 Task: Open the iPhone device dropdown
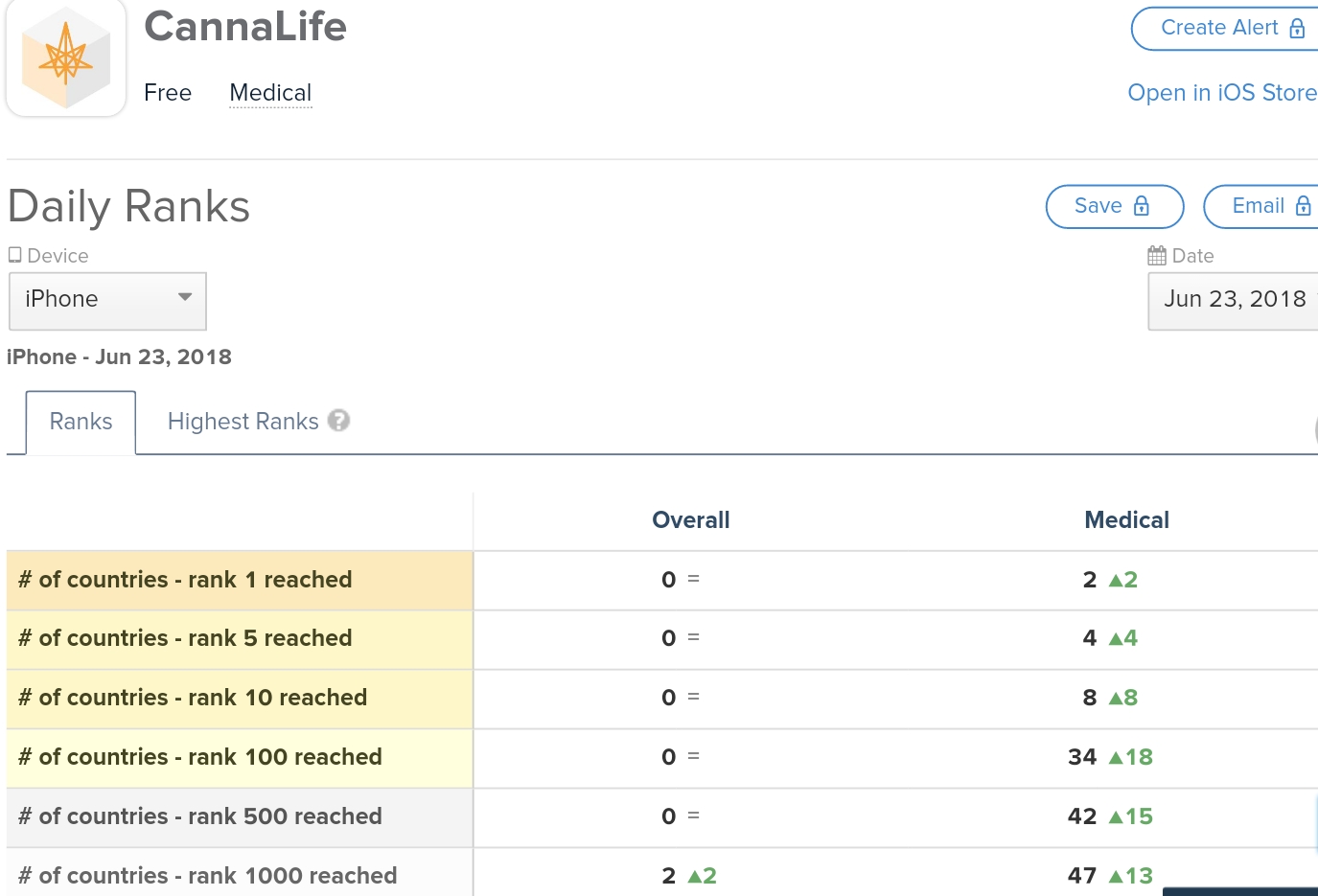coord(107,300)
